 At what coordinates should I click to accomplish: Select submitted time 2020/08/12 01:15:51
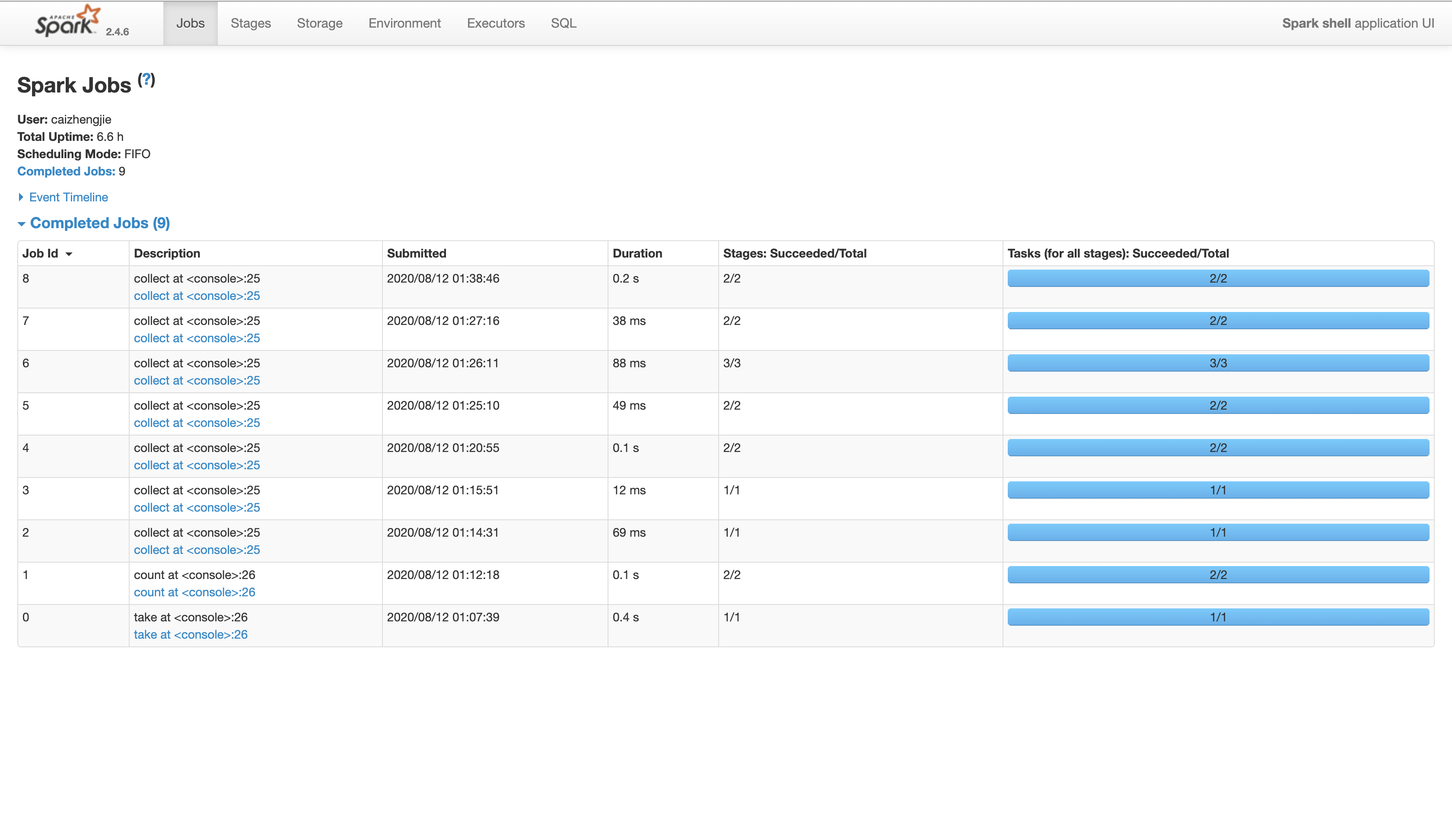(x=443, y=490)
